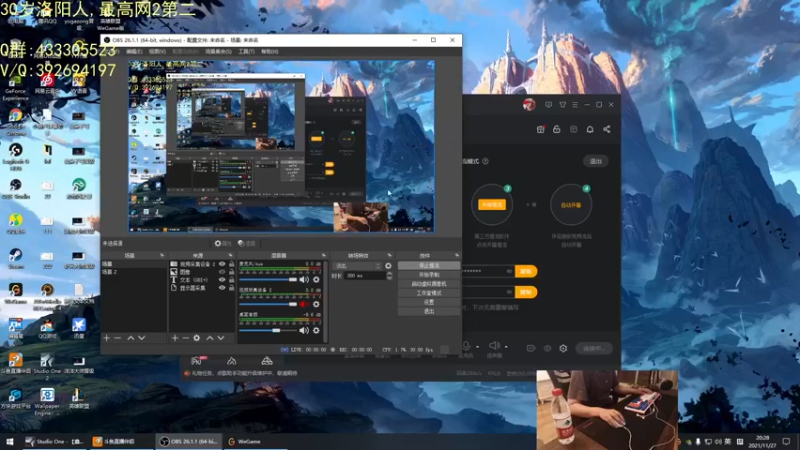This screenshot has width=800, height=450.
Task: Move source up with the arrow in the 来源 panel
Action: (x=210, y=338)
